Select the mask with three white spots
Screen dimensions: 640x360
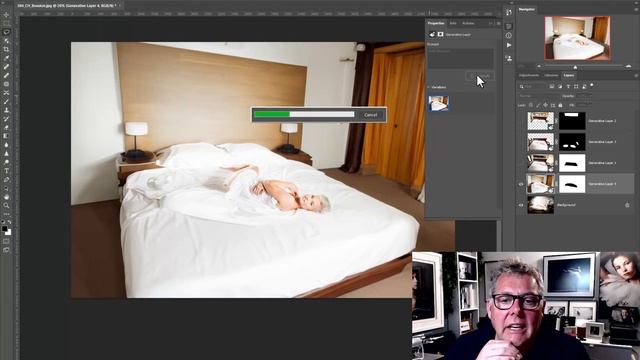572,142
